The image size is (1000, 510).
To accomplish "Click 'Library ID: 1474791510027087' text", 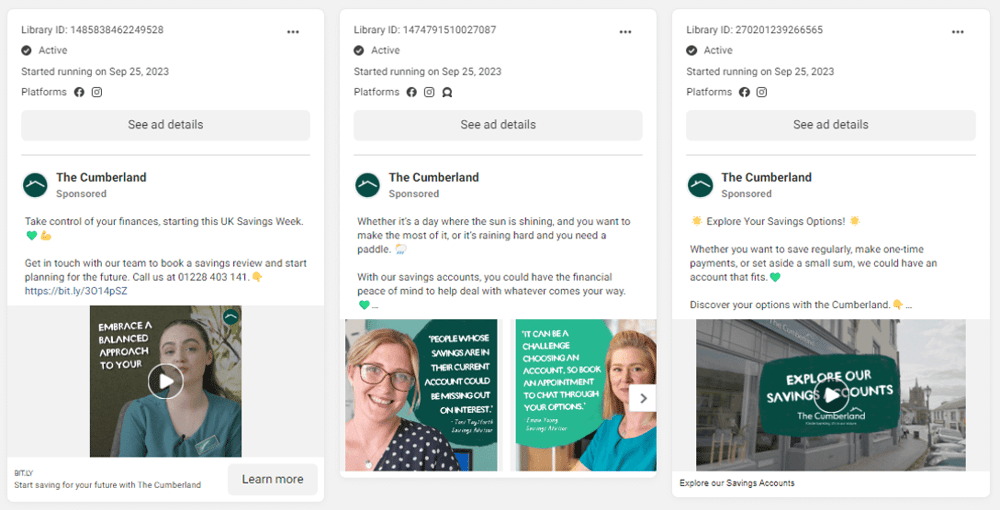I will [x=425, y=30].
